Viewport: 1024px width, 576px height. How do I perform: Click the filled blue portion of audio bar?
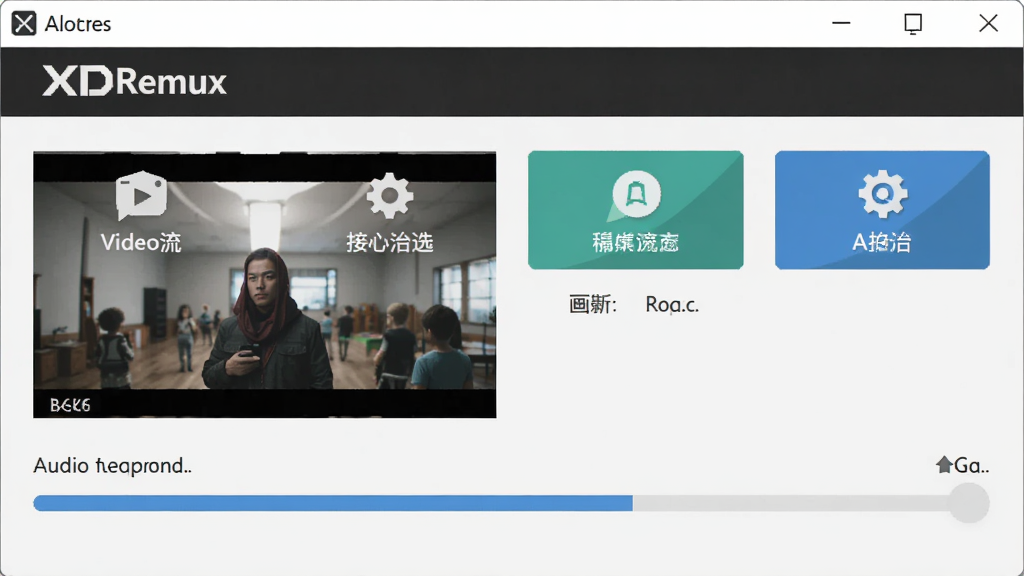point(333,503)
